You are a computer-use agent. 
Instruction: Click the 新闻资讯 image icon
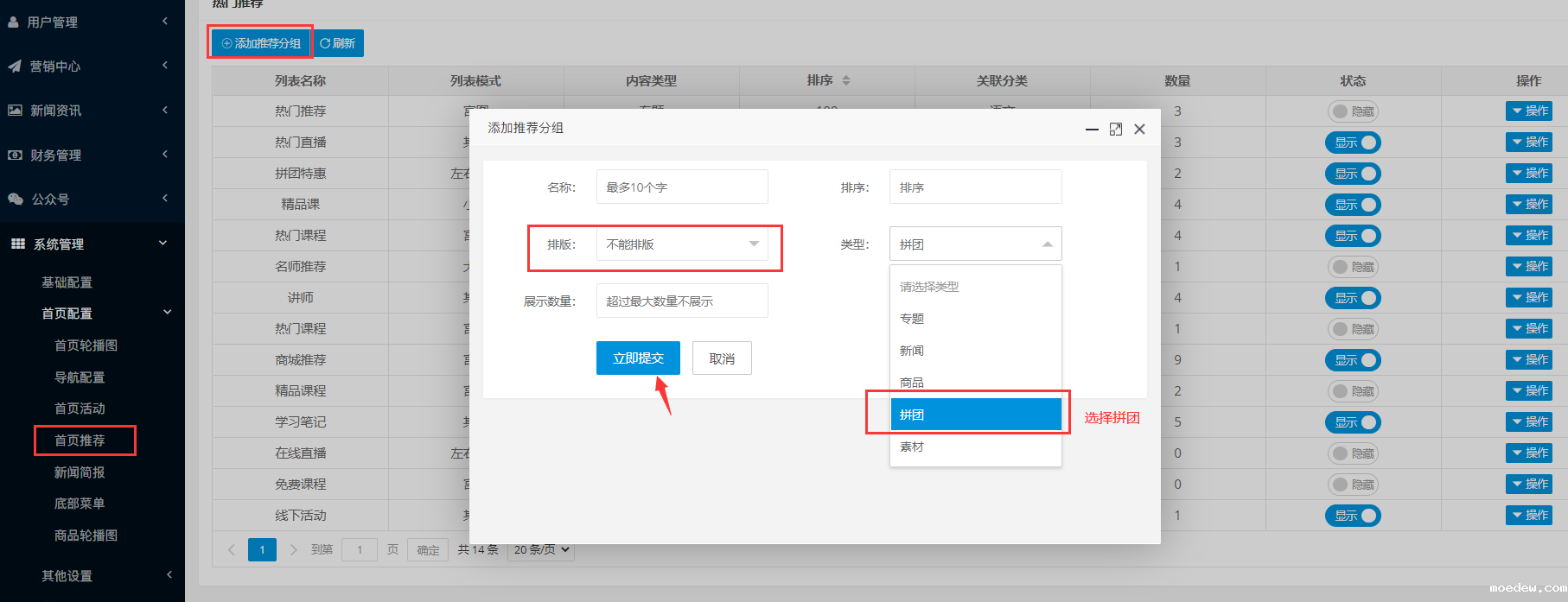coord(15,111)
